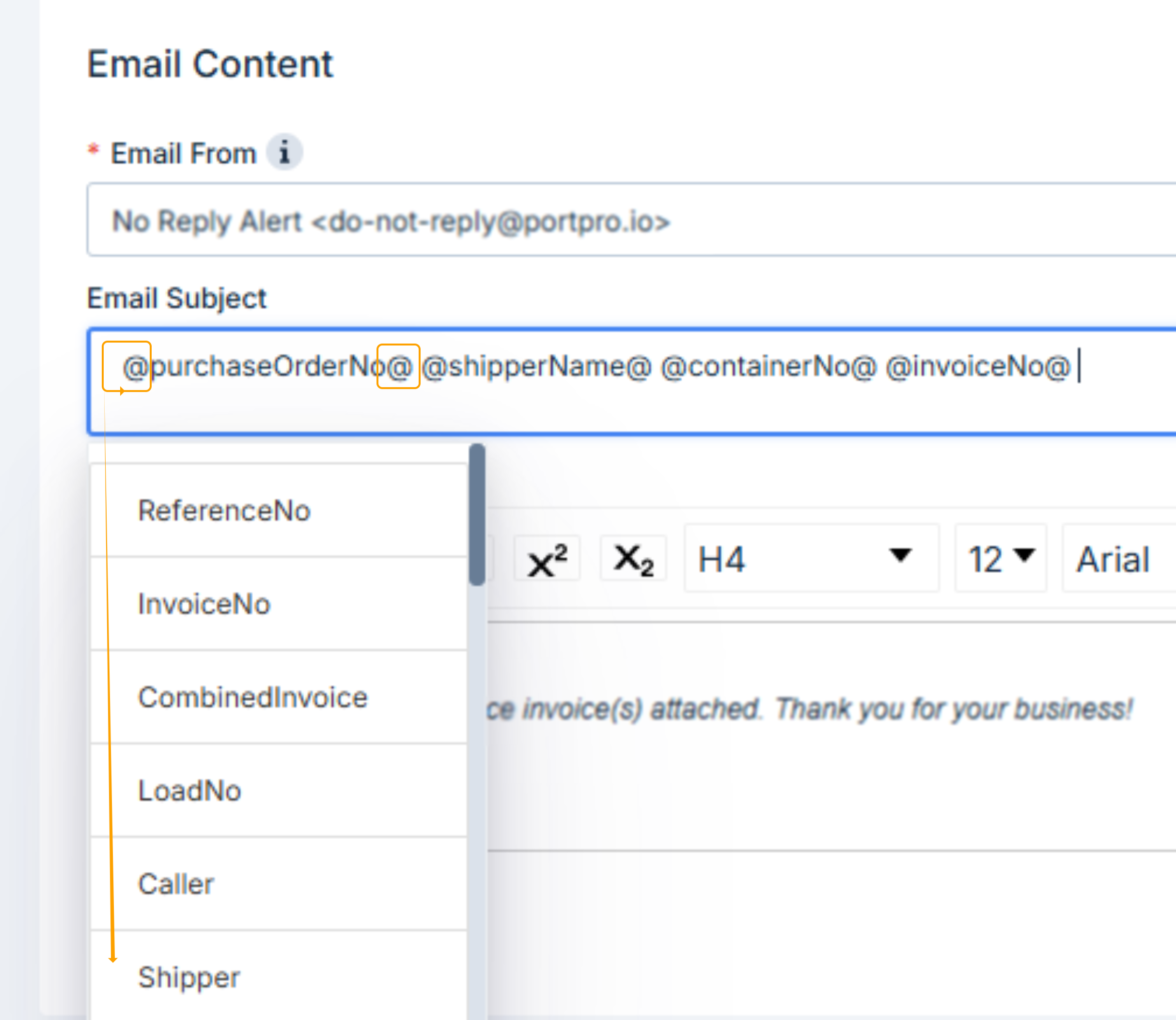Click the @purchaseOrderNo@ placeholder in the subject
Viewport: 1176px width, 1020px height.
tap(267, 366)
